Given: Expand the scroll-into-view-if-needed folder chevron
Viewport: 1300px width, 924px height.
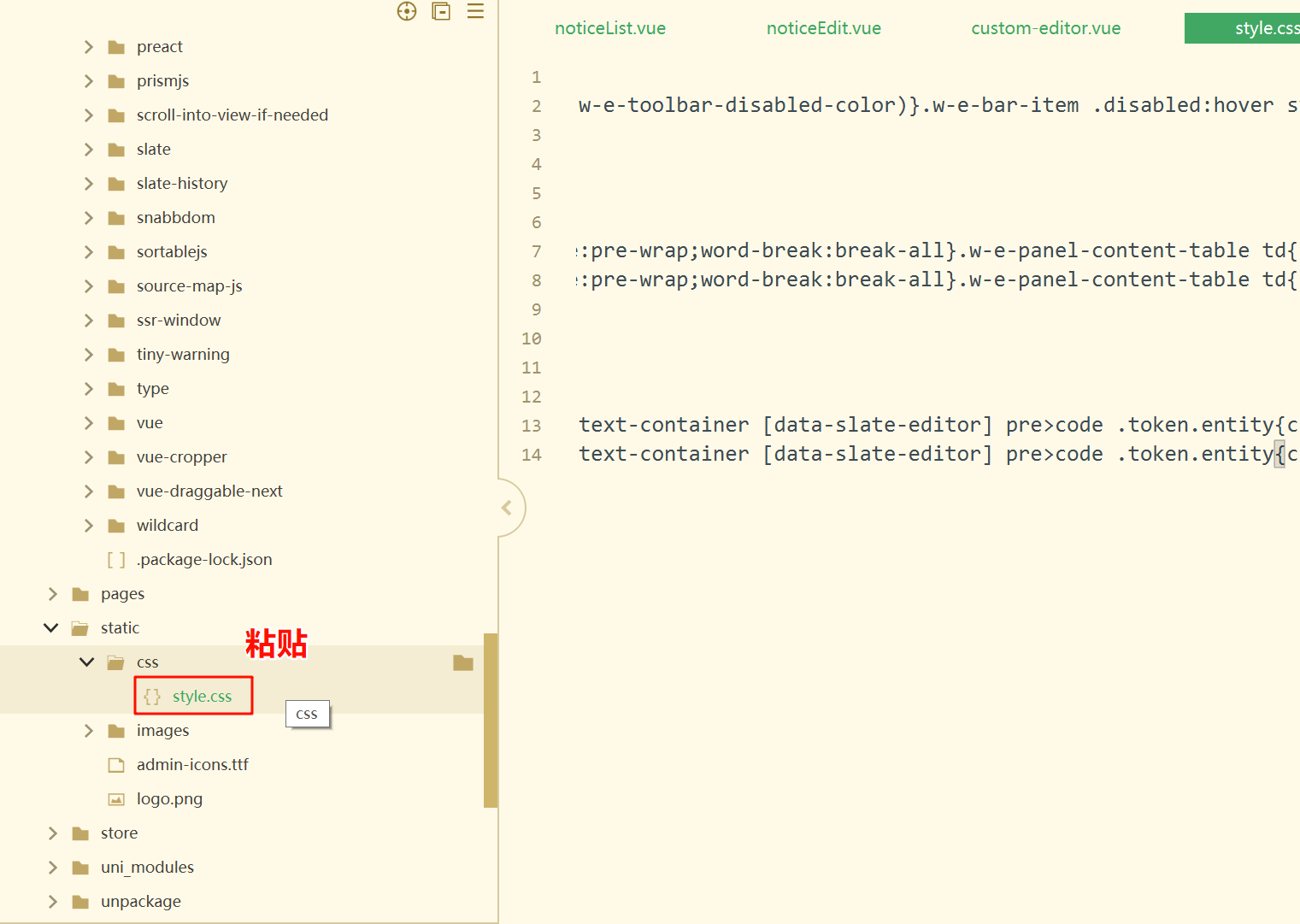Looking at the screenshot, I should pos(88,115).
